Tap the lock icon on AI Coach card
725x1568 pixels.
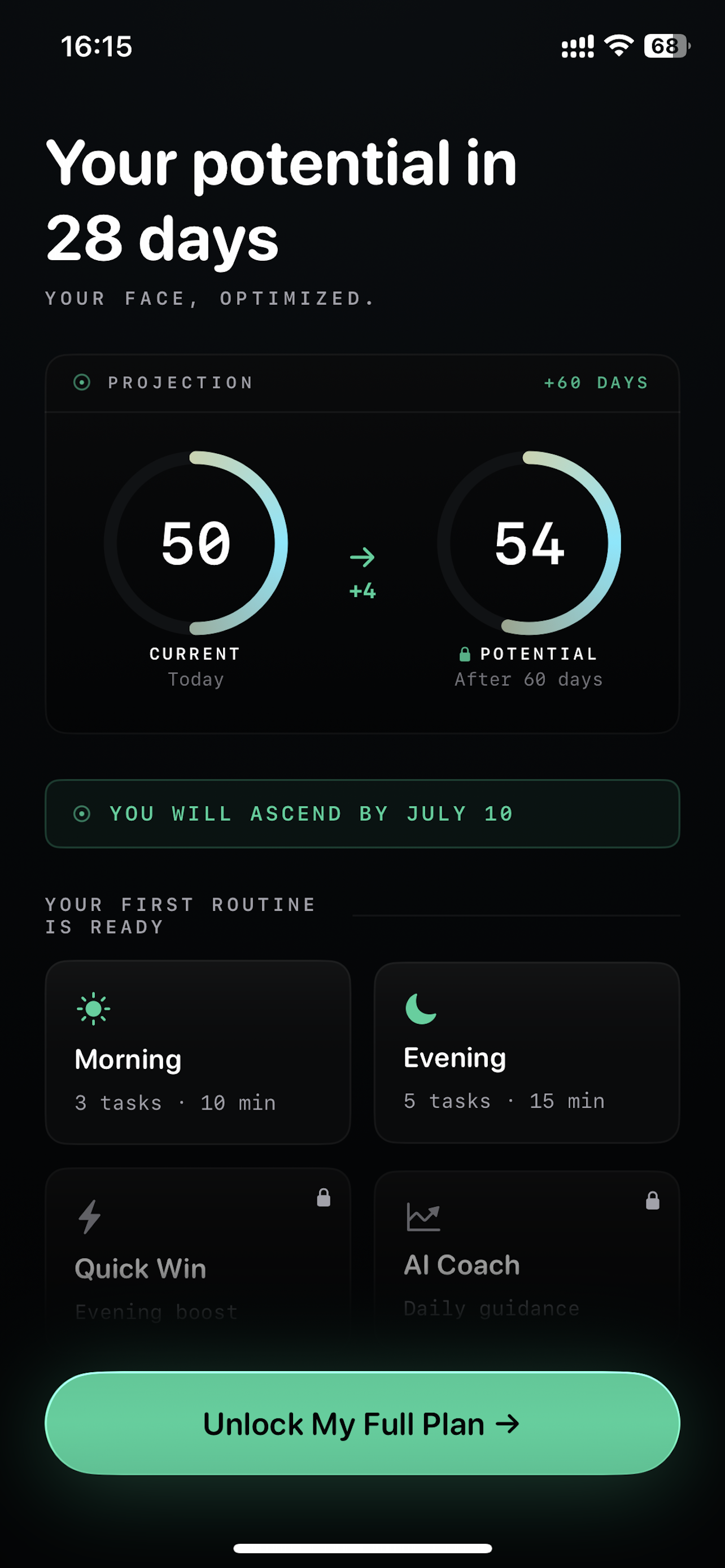tap(653, 1201)
